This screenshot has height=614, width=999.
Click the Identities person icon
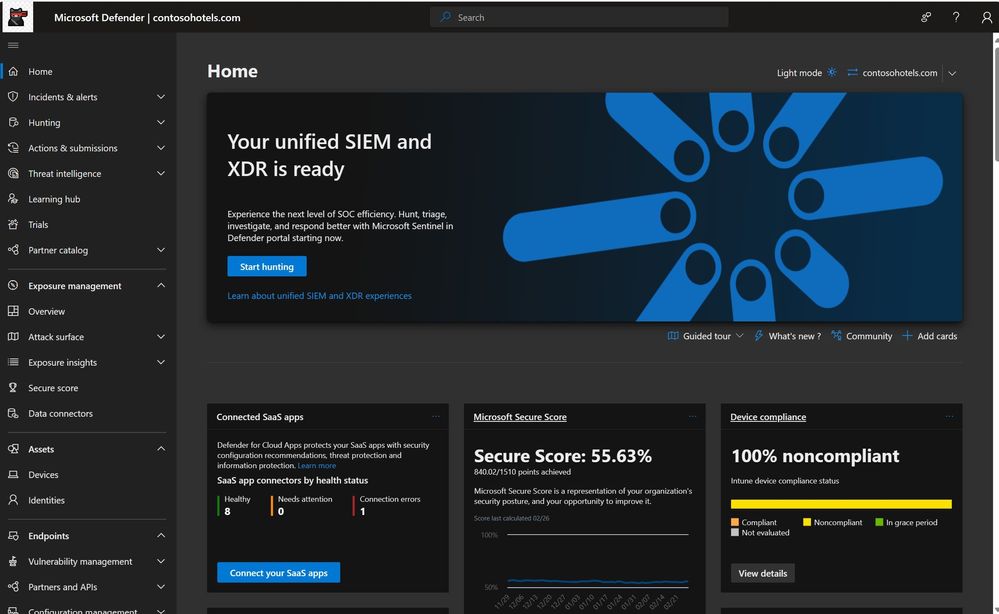click(x=13, y=500)
